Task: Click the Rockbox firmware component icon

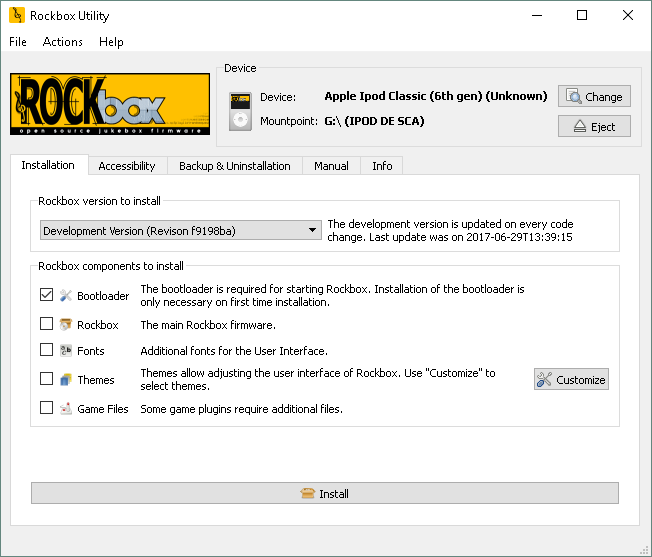Action: click(66, 325)
